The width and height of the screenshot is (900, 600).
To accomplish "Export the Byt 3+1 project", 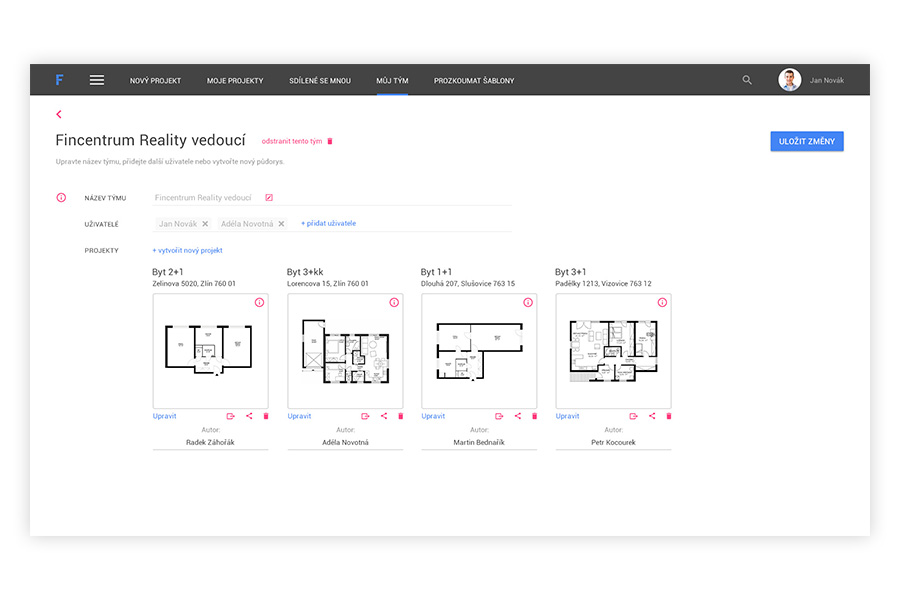I will (634, 416).
